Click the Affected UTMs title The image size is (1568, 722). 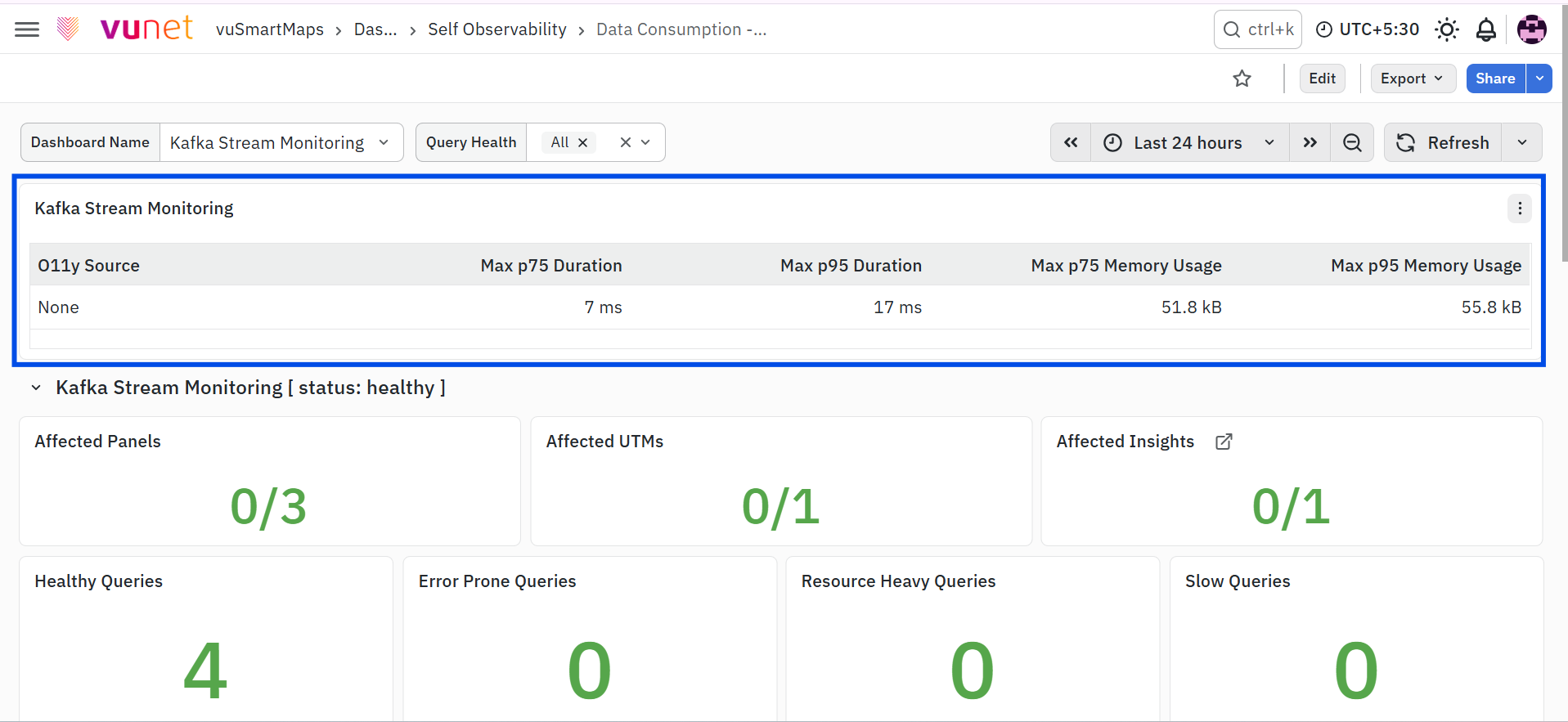[605, 442]
